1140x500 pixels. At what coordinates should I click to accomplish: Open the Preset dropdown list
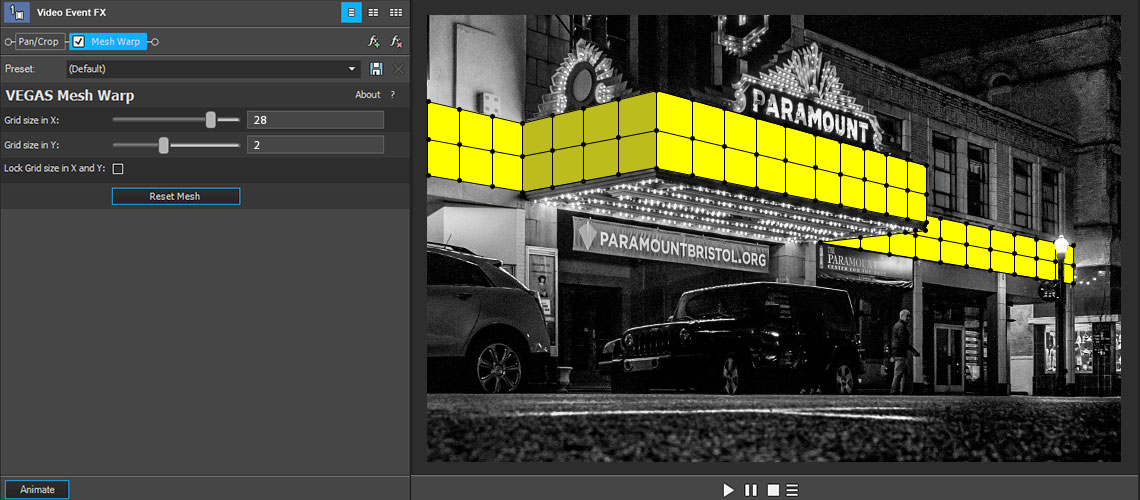pyautogui.click(x=352, y=69)
